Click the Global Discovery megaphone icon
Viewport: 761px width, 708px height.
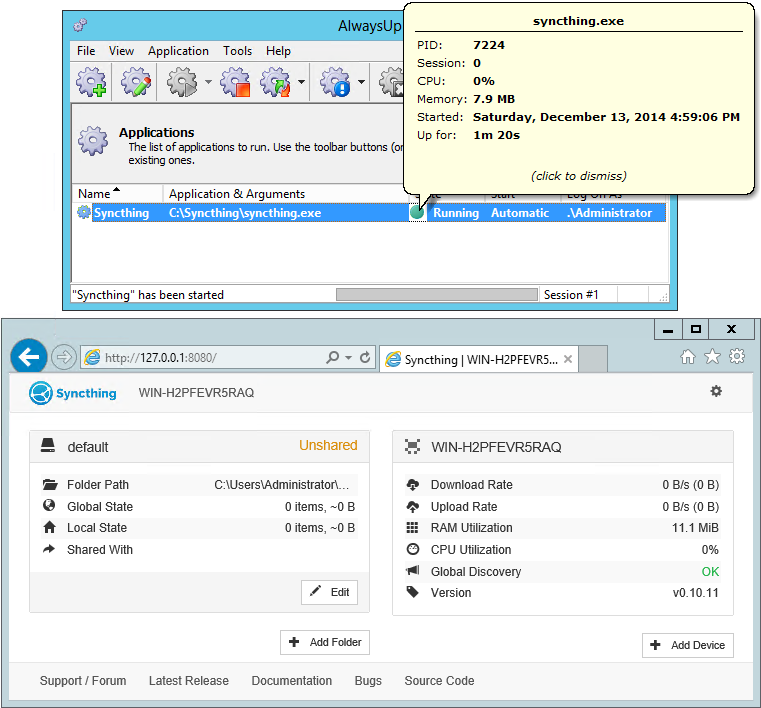click(413, 570)
